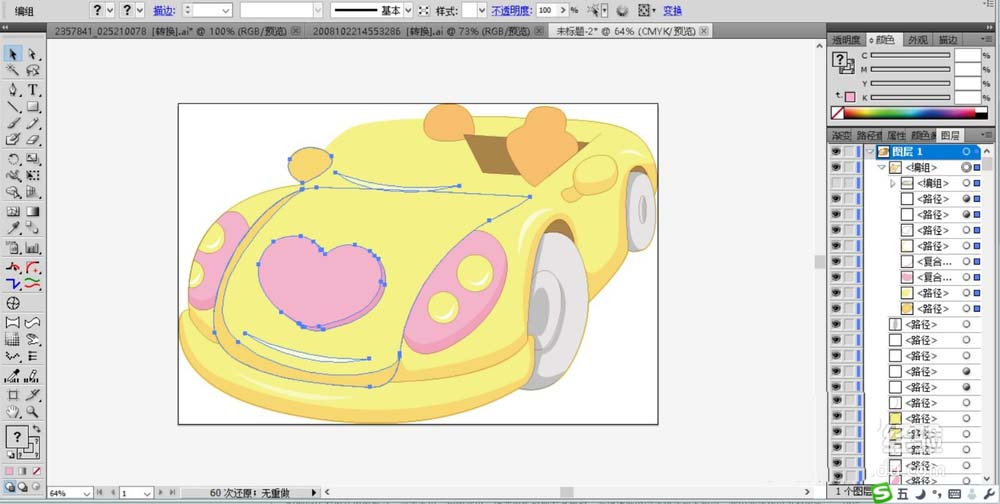Open the 外观 panel tab
The height and width of the screenshot is (504, 1000).
(917, 40)
